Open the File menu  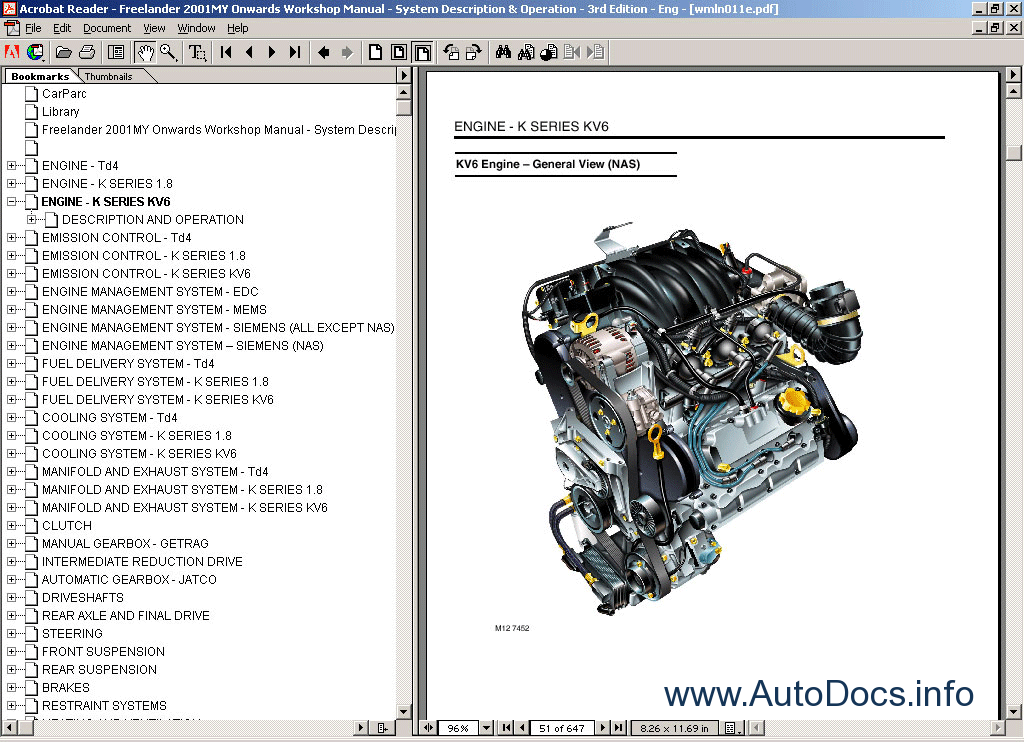33,28
